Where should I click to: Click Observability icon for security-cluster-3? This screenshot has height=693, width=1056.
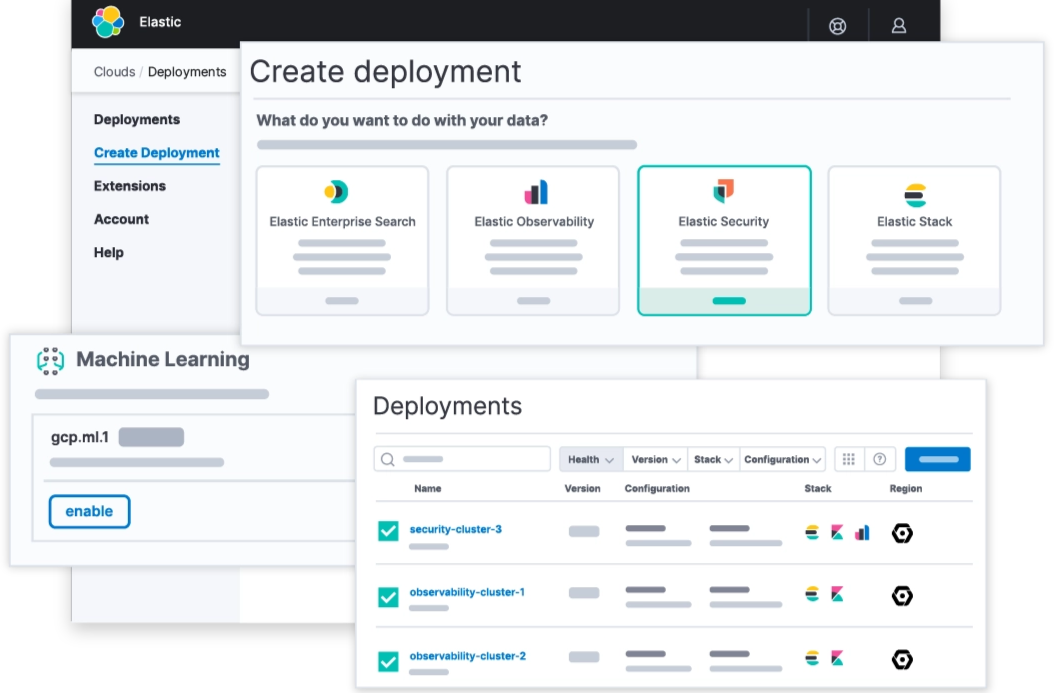[x=862, y=533]
